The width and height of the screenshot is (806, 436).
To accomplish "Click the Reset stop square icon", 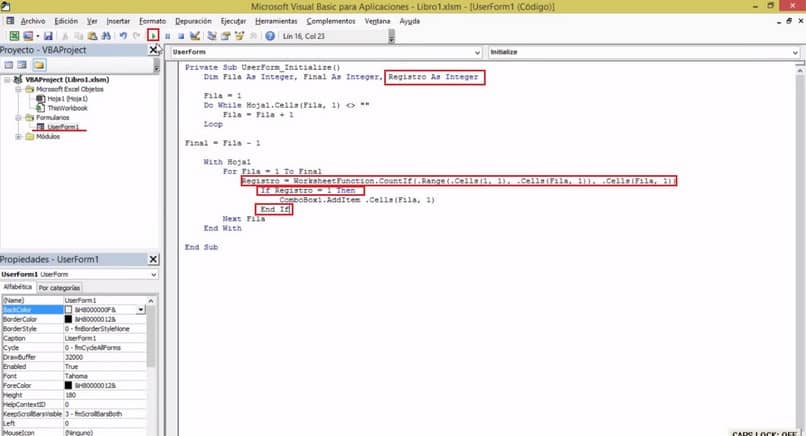I will point(181,36).
